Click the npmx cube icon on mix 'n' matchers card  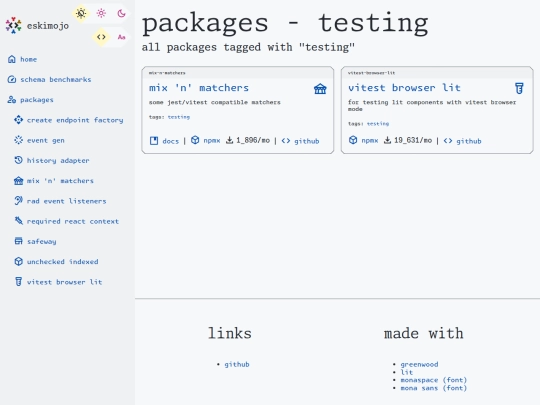point(195,140)
